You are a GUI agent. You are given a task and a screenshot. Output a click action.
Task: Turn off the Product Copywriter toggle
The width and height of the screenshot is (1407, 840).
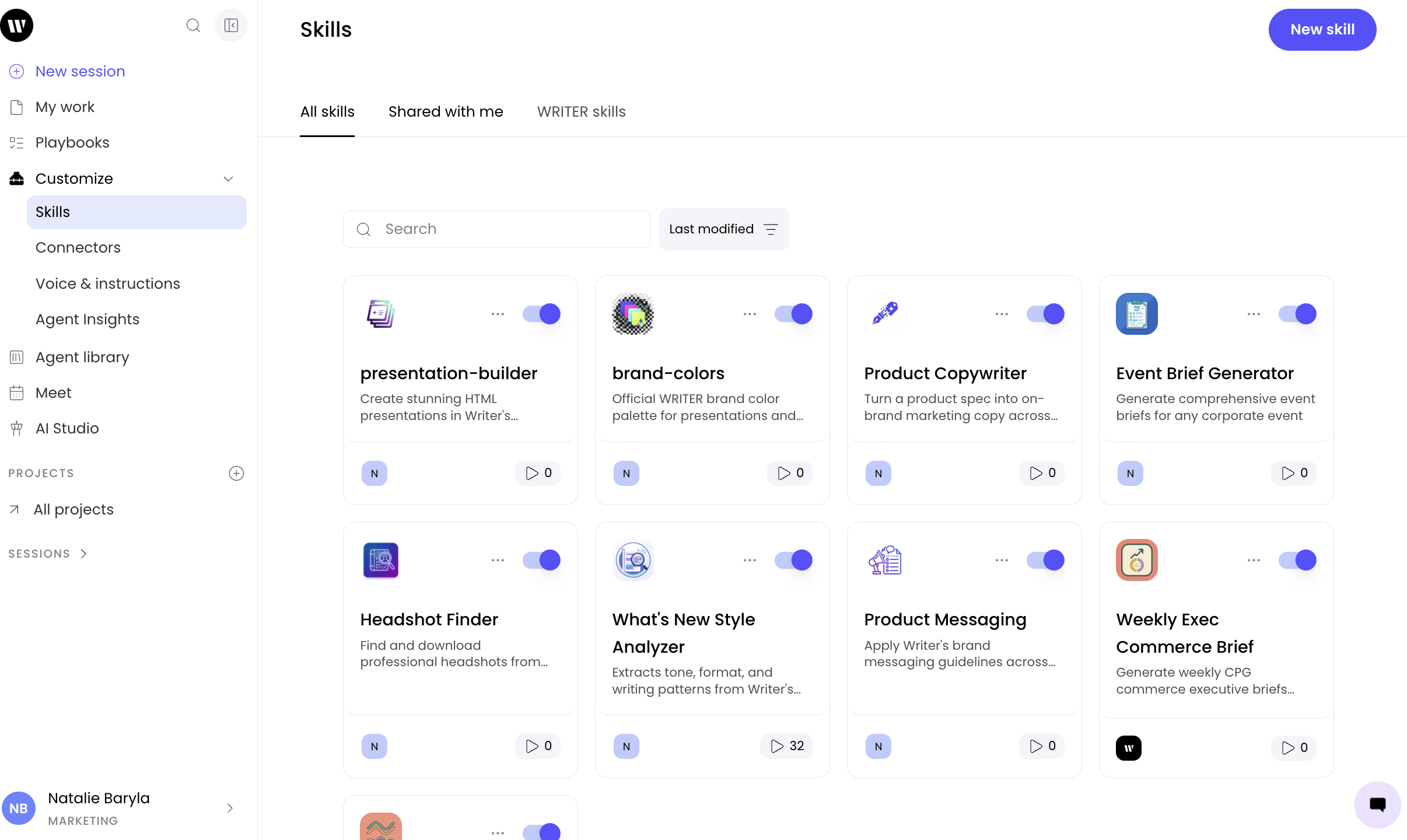pyautogui.click(x=1045, y=314)
